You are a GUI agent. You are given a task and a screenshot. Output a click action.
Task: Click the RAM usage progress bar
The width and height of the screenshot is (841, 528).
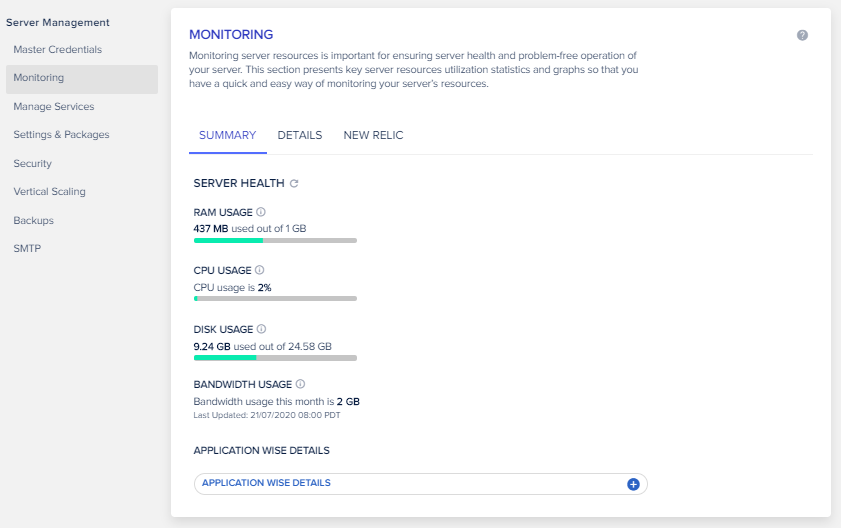(x=275, y=240)
